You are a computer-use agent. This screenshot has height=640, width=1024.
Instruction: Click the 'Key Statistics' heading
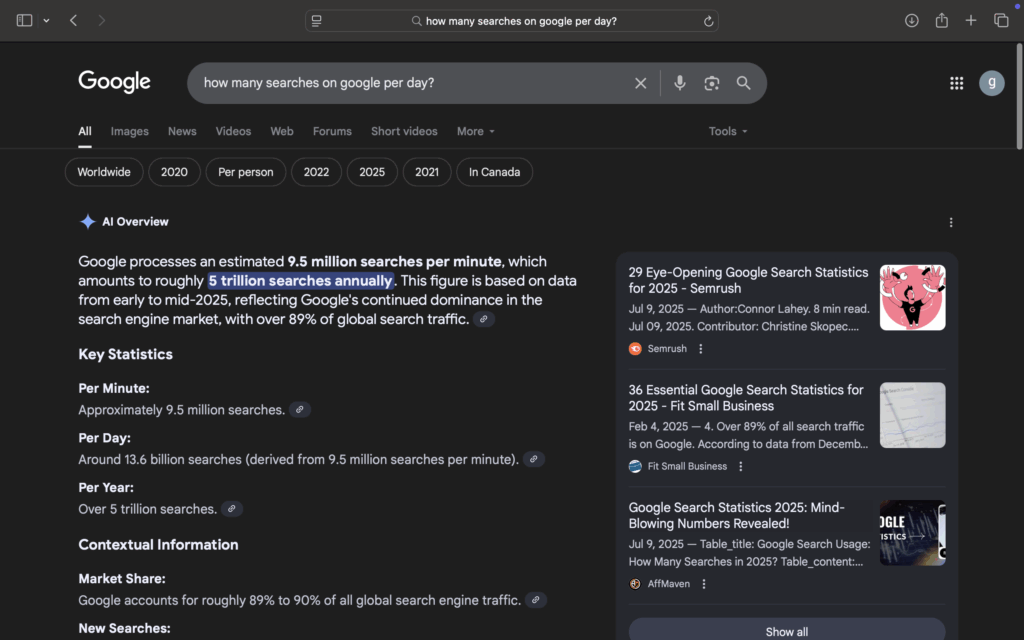click(125, 354)
